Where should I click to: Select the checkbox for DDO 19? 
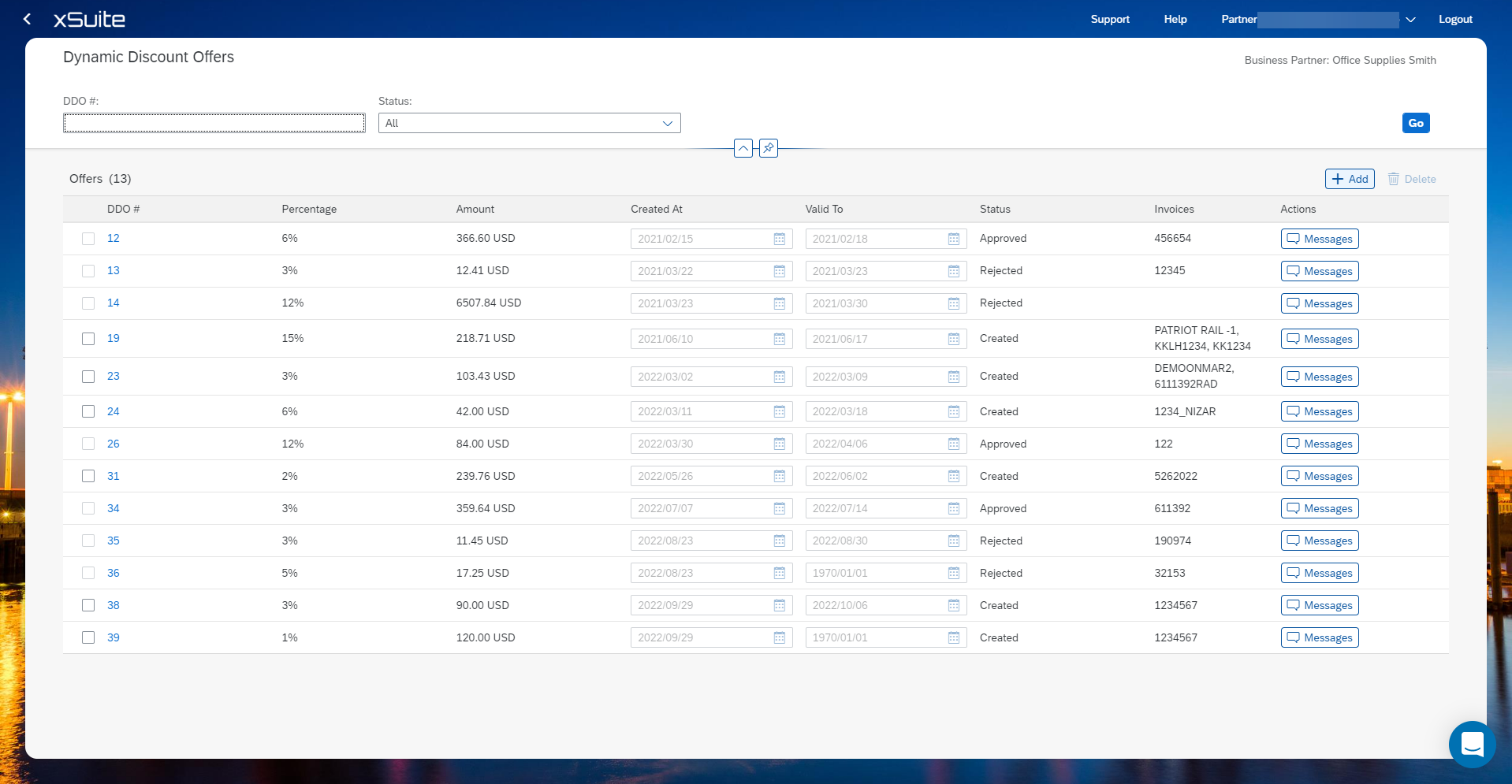point(88,339)
